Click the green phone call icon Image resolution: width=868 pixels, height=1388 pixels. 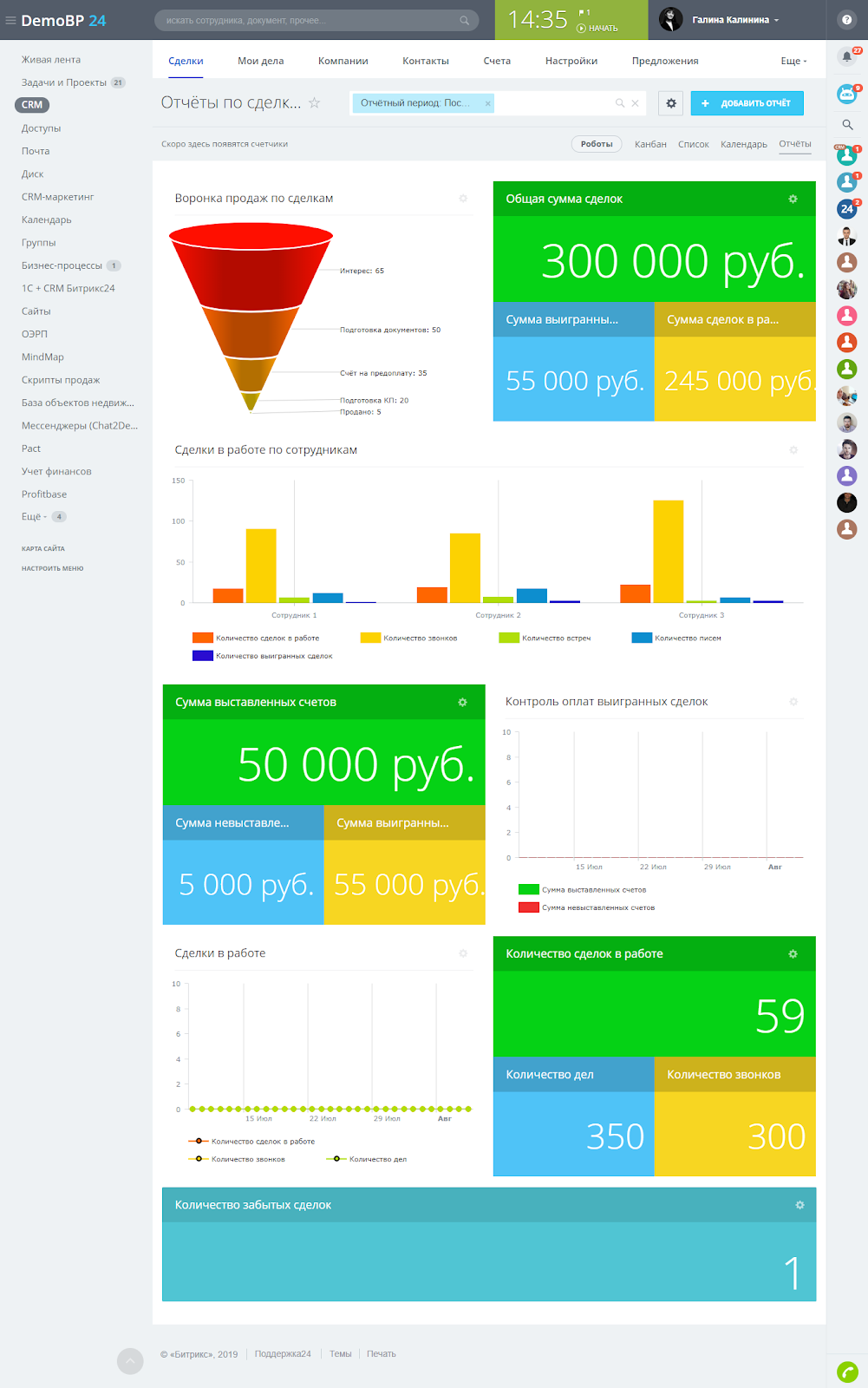pyautogui.click(x=847, y=1372)
